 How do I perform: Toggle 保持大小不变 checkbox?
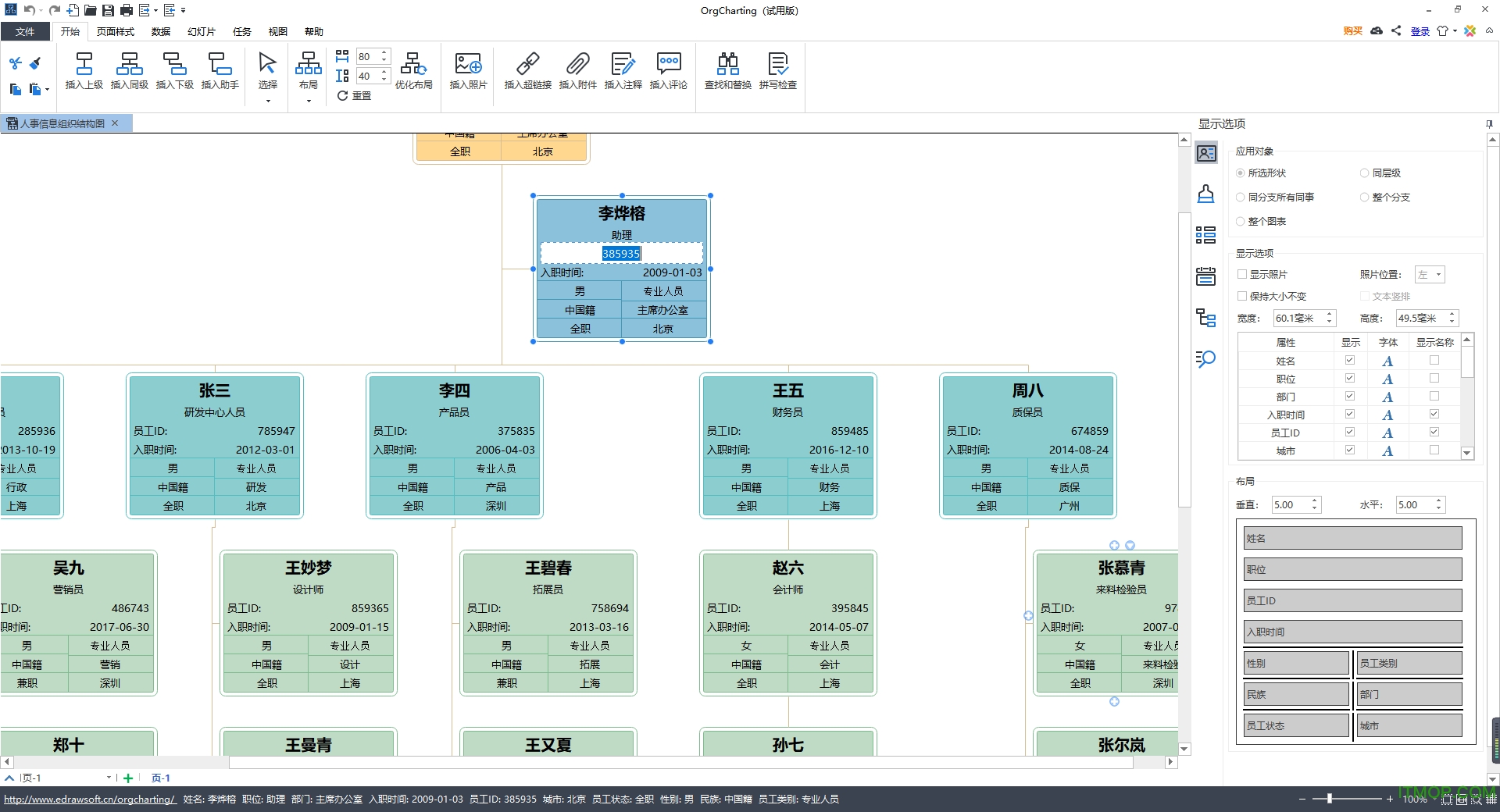[x=1242, y=297]
